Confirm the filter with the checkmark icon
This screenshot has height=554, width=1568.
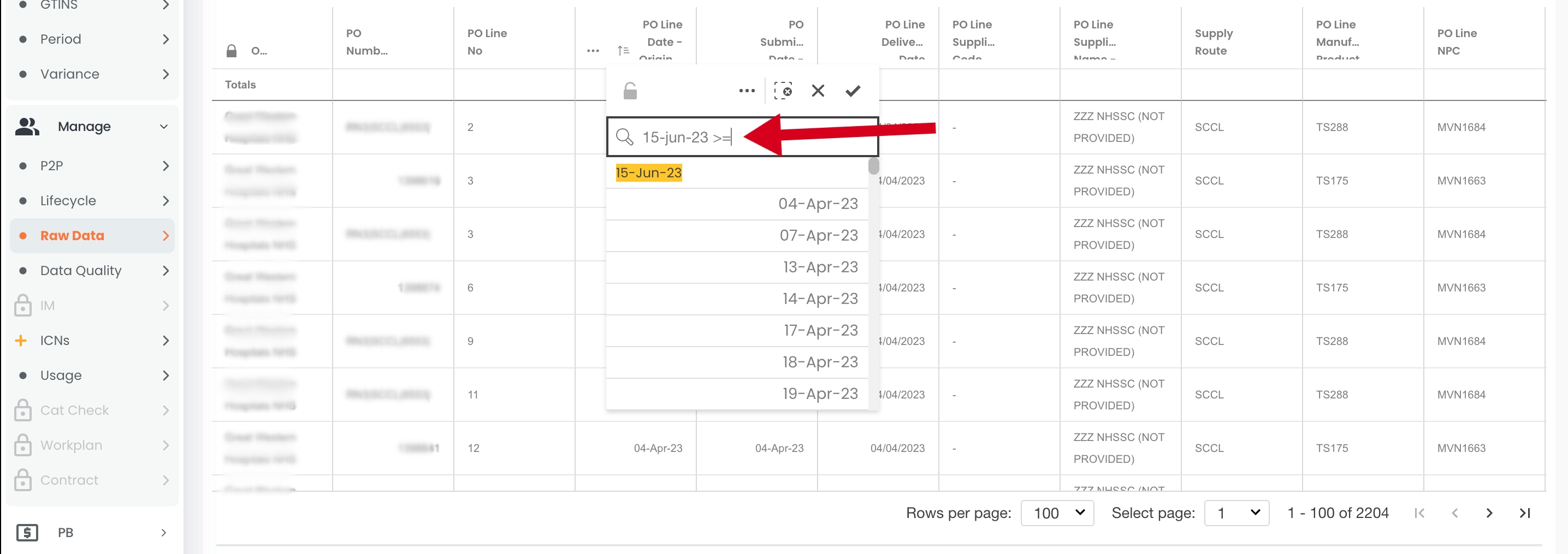[853, 91]
